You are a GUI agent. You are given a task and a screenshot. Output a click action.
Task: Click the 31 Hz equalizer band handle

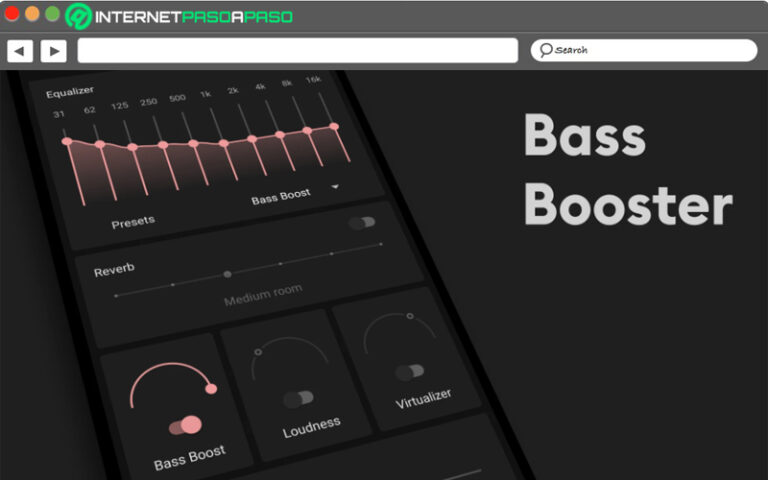[67, 142]
